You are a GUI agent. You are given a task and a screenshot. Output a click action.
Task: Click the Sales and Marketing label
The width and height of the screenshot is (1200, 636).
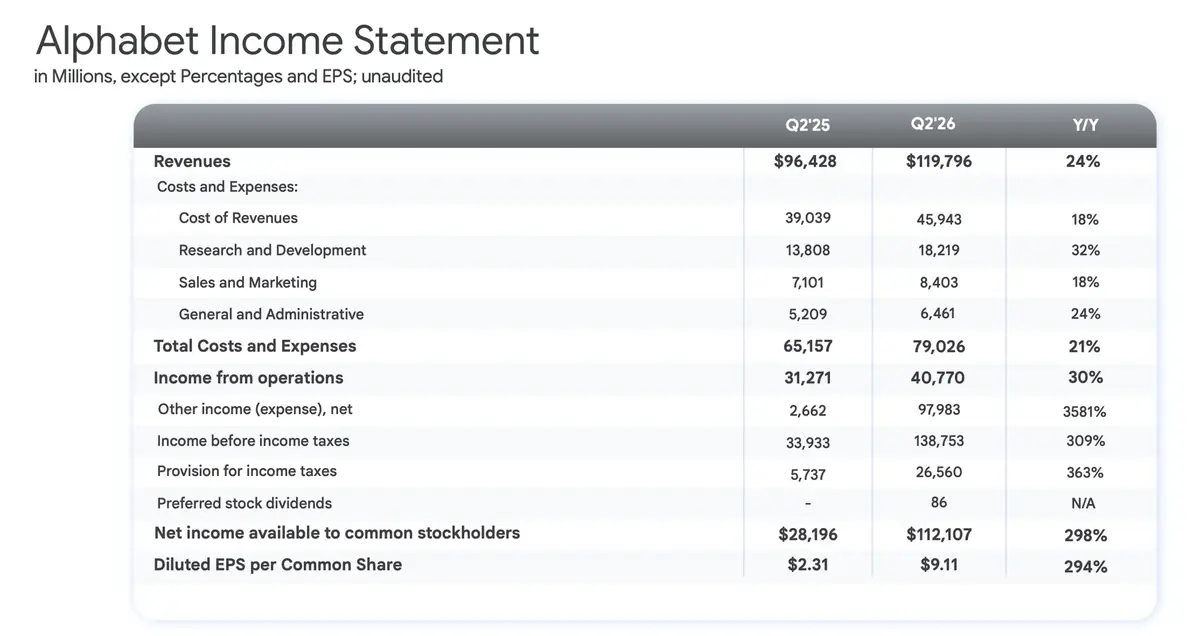(x=248, y=282)
